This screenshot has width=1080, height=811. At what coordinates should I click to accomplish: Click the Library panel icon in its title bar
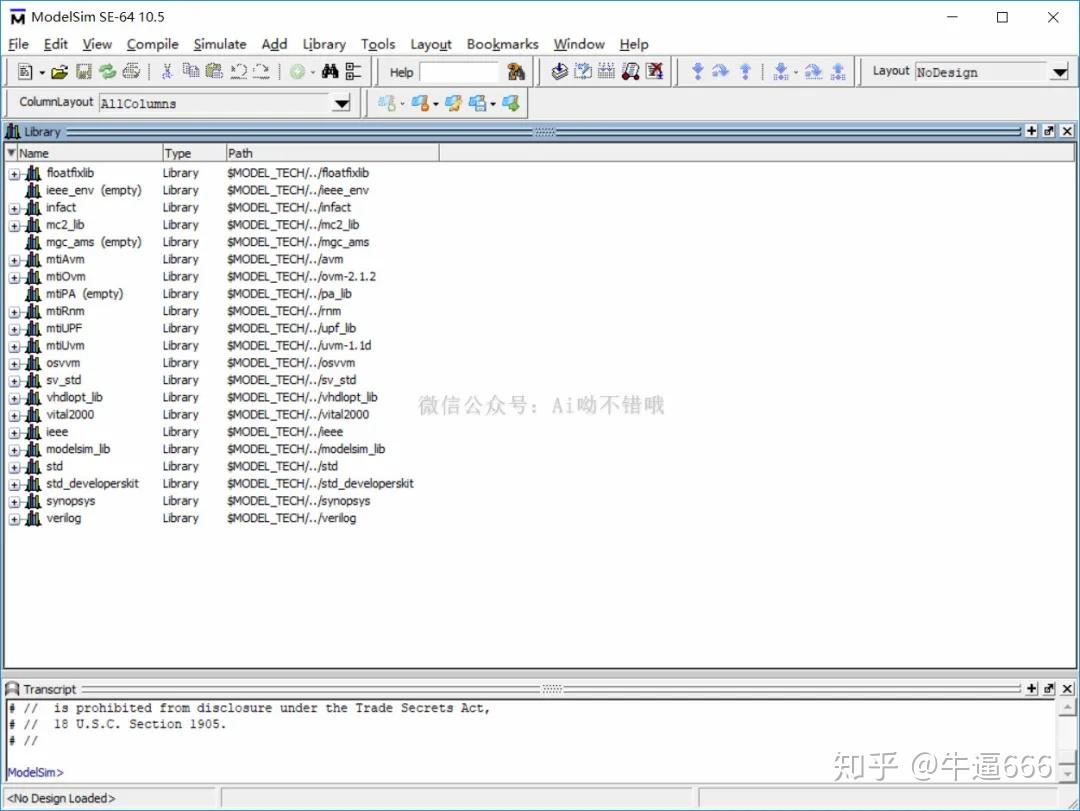pyautogui.click(x=12, y=131)
